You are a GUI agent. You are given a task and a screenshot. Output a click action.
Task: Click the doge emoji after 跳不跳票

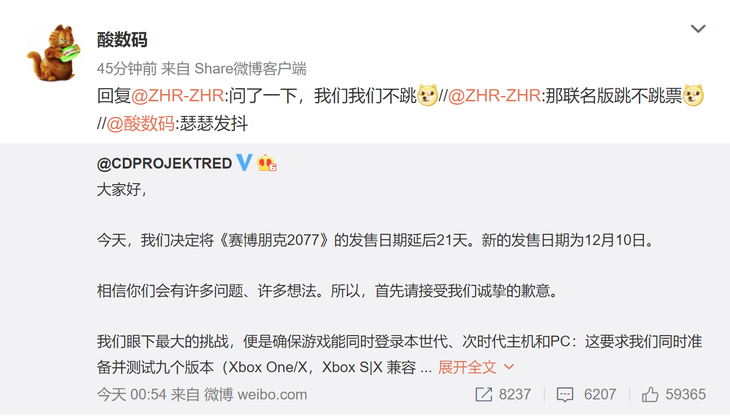693,95
